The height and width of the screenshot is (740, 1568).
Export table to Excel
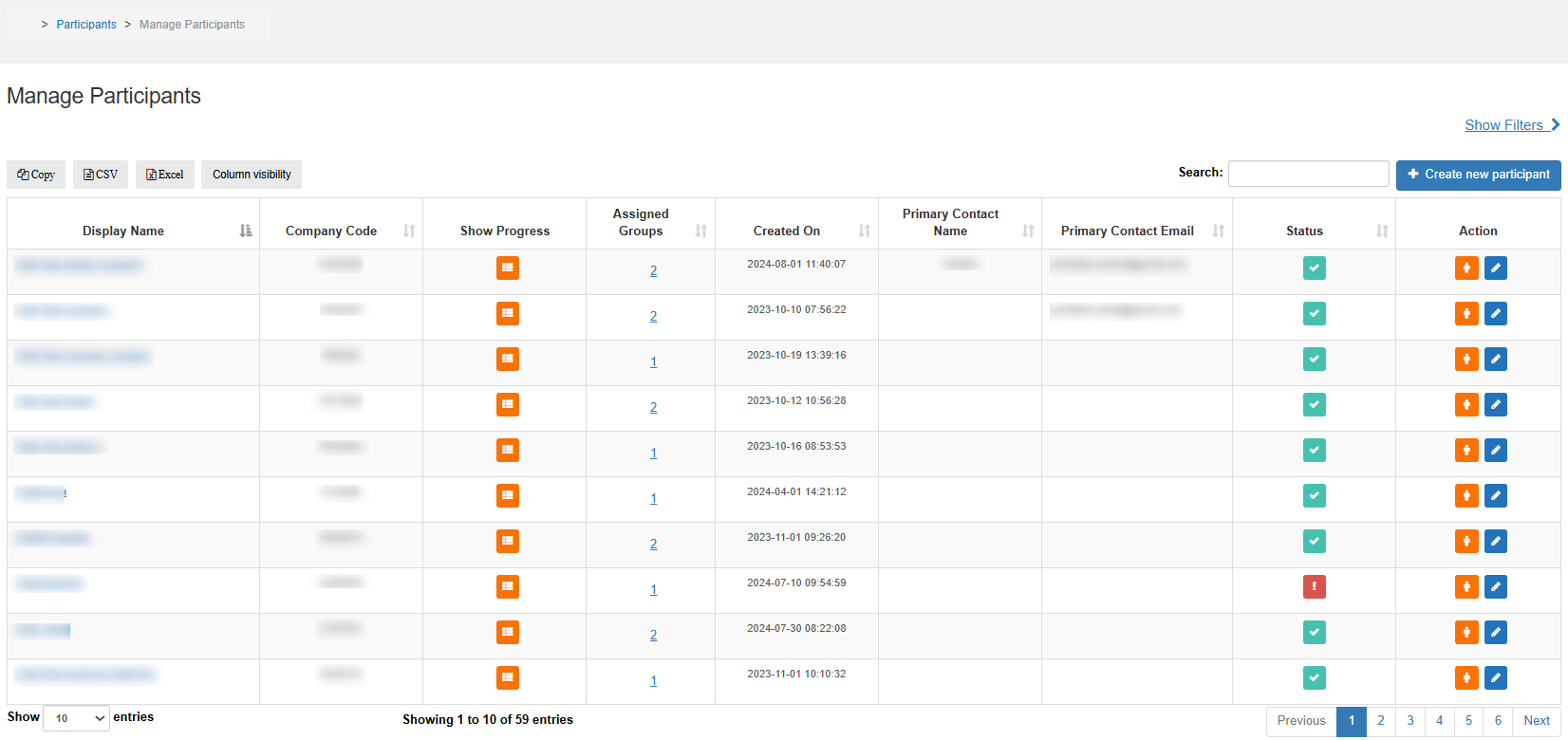tap(165, 175)
